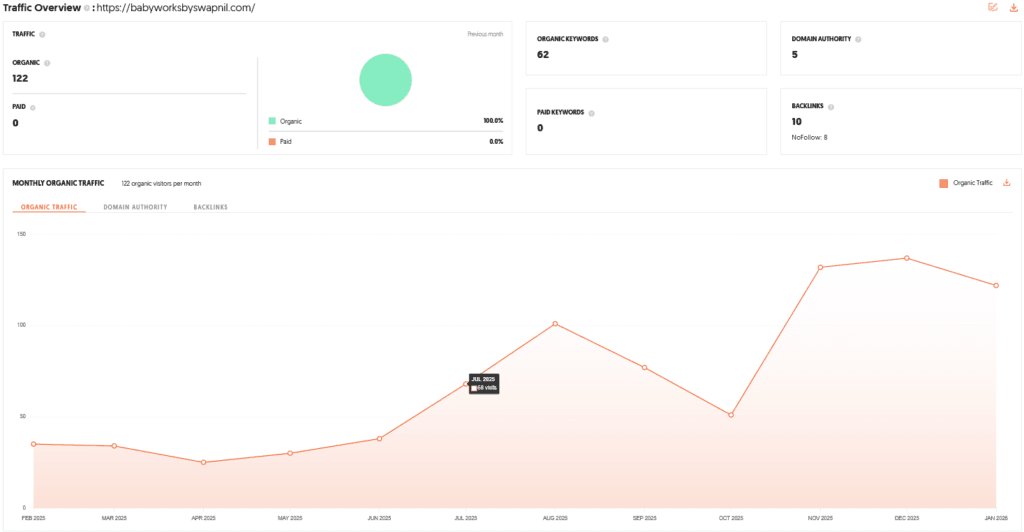
Task: Click the JUL 2025 data point on the line
Action: click(x=466, y=384)
